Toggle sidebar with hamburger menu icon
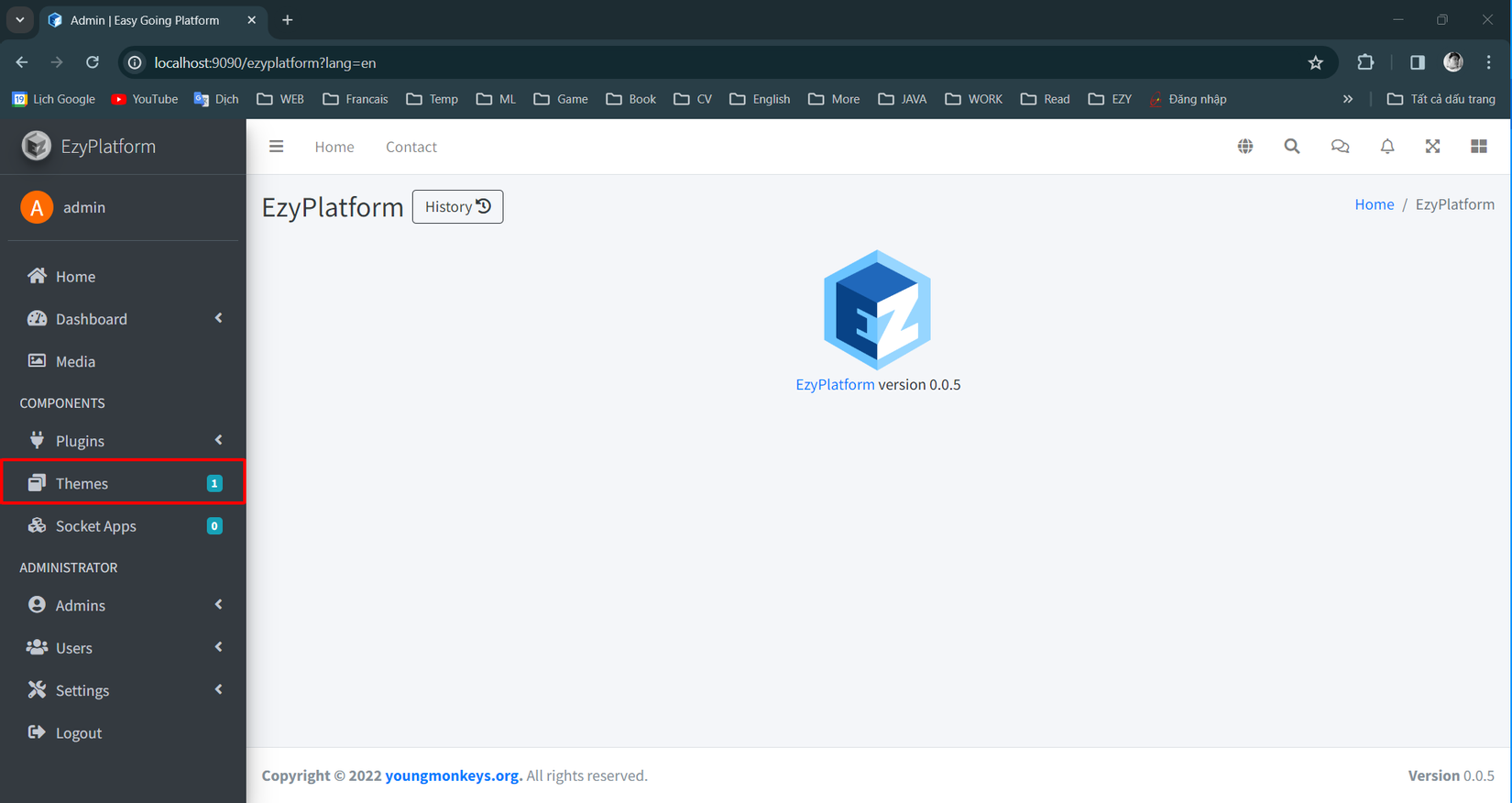 [x=276, y=147]
